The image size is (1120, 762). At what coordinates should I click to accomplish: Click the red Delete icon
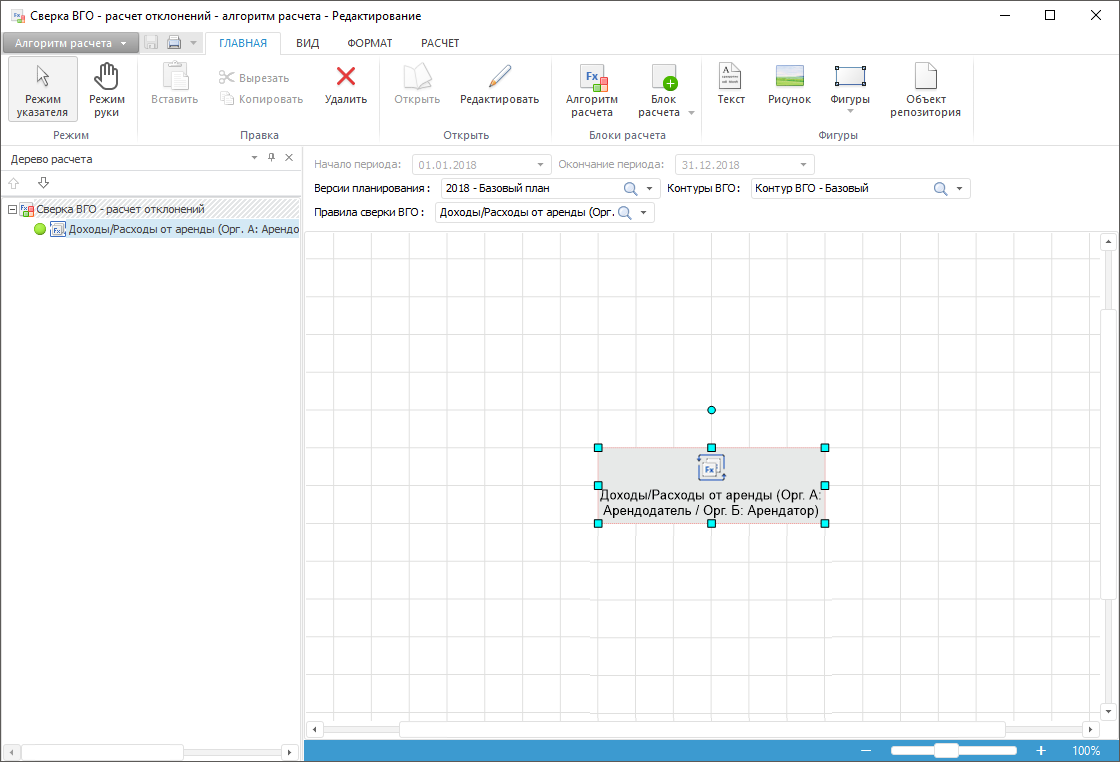coord(346,86)
